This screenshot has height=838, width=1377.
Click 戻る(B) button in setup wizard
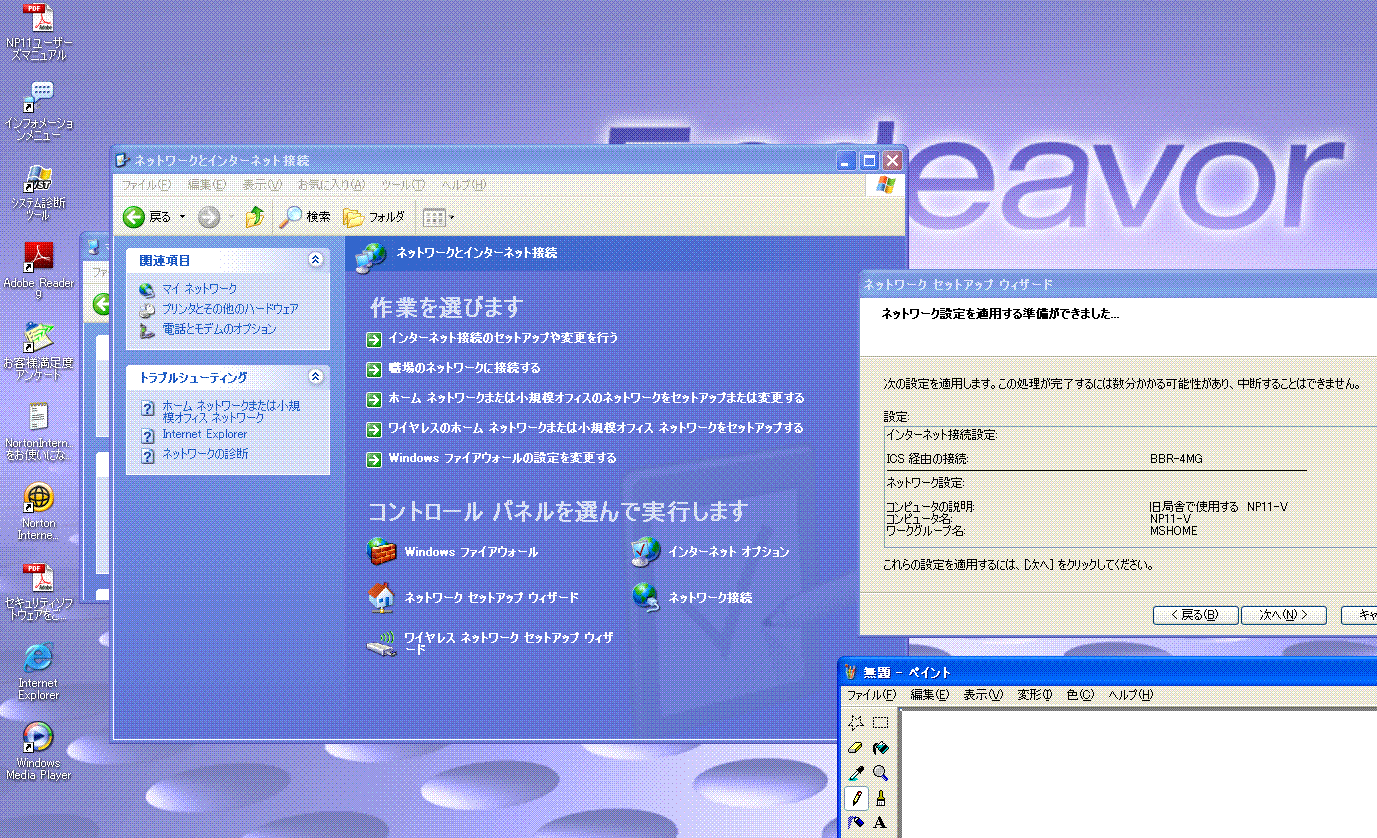tap(1195, 615)
